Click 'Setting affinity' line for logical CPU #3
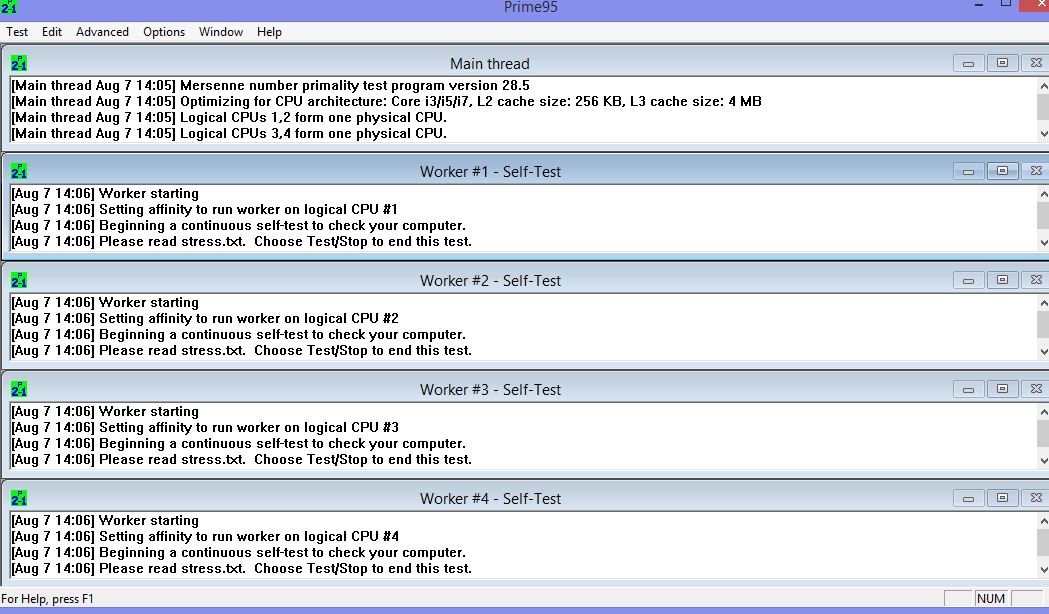 coord(204,427)
